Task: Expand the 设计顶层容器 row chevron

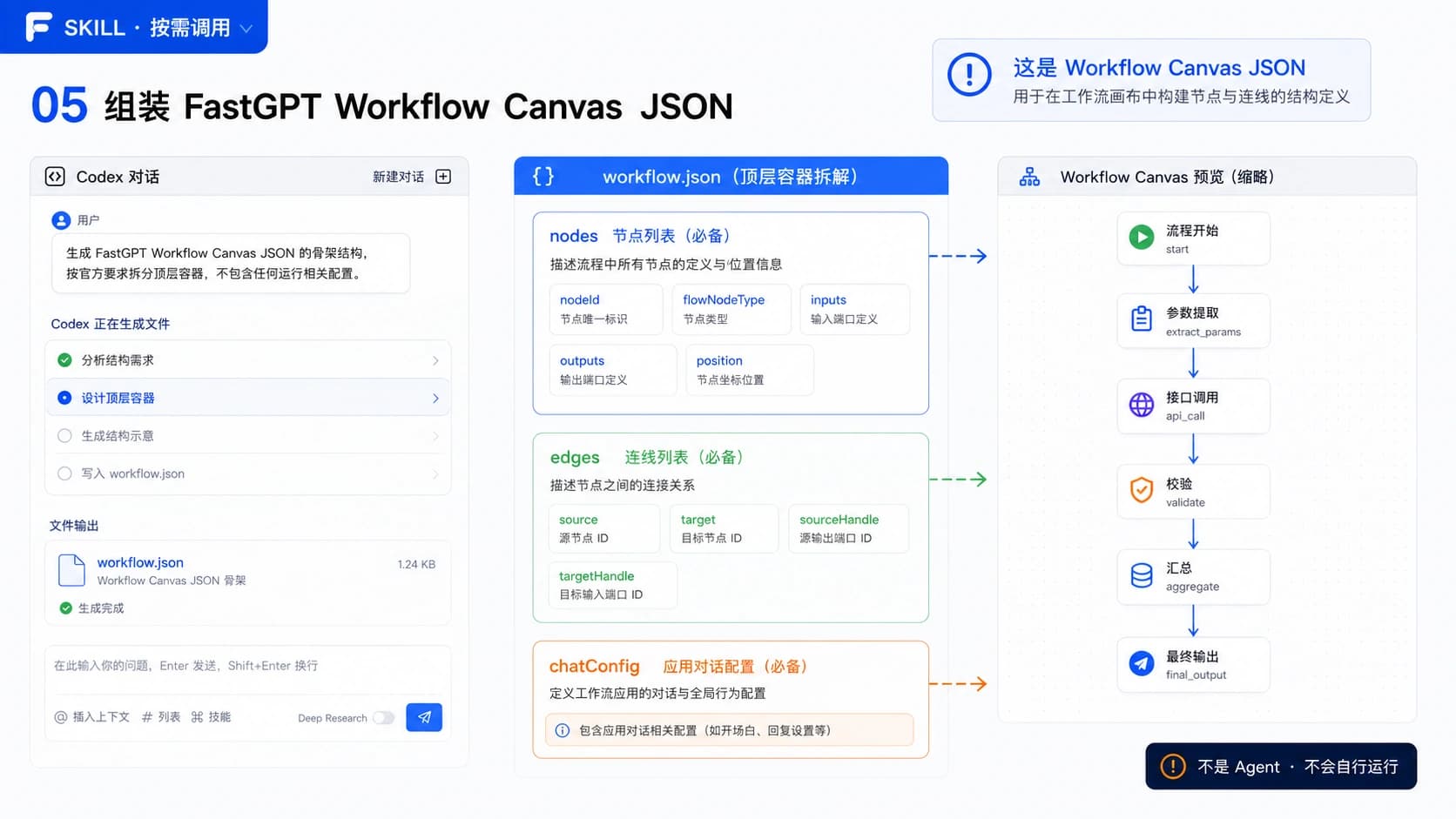Action: click(x=435, y=398)
